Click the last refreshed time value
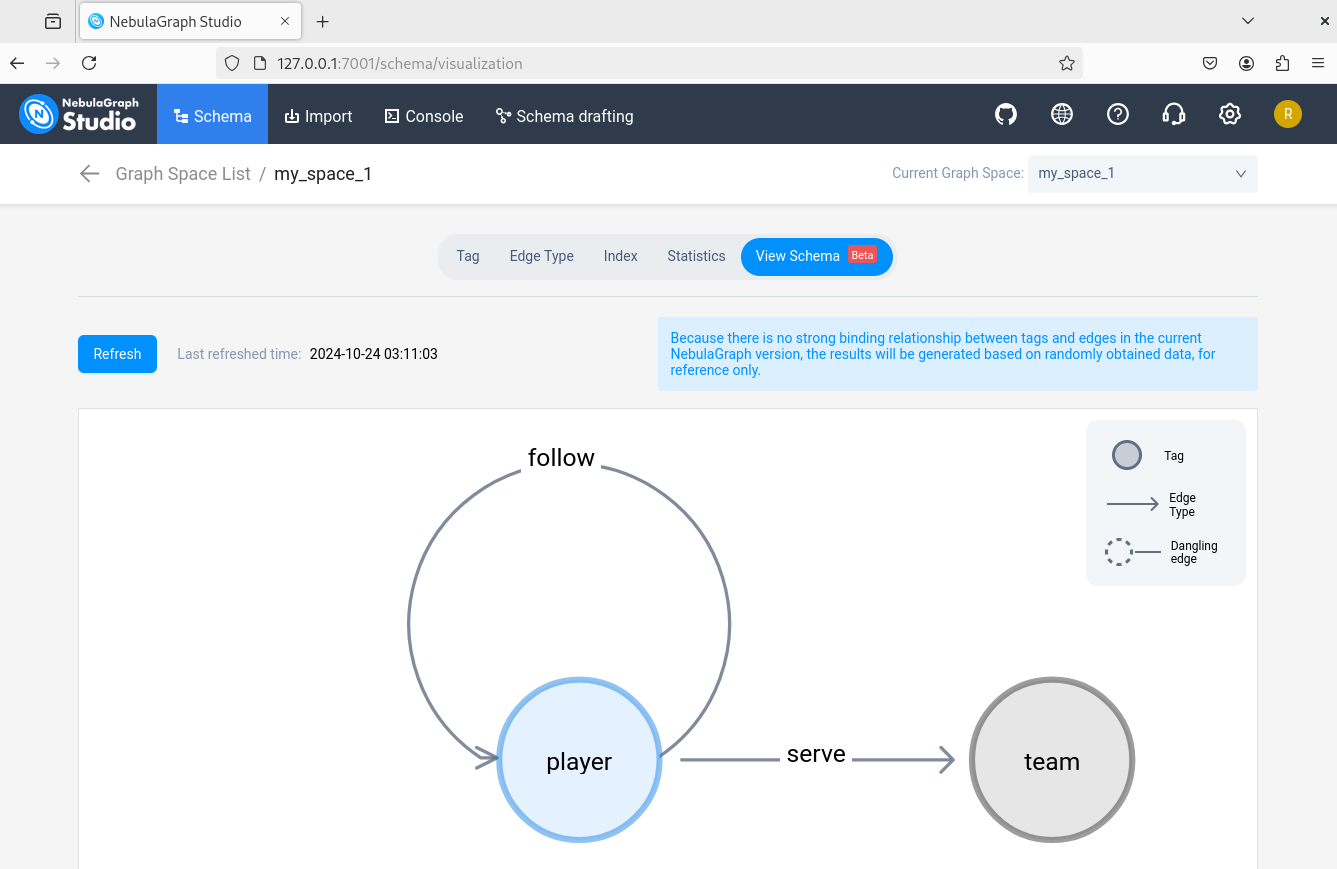This screenshot has height=869, width=1337. [x=374, y=354]
